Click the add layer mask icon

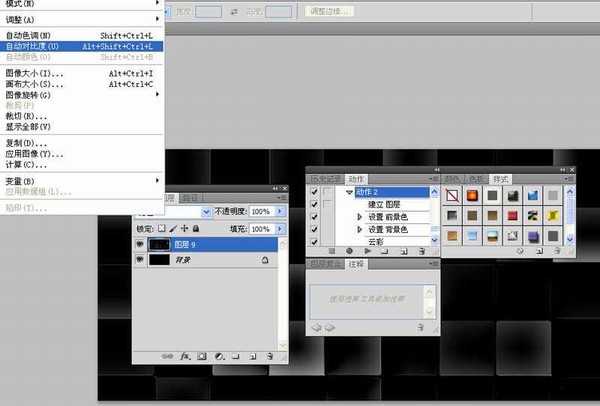pos(201,355)
